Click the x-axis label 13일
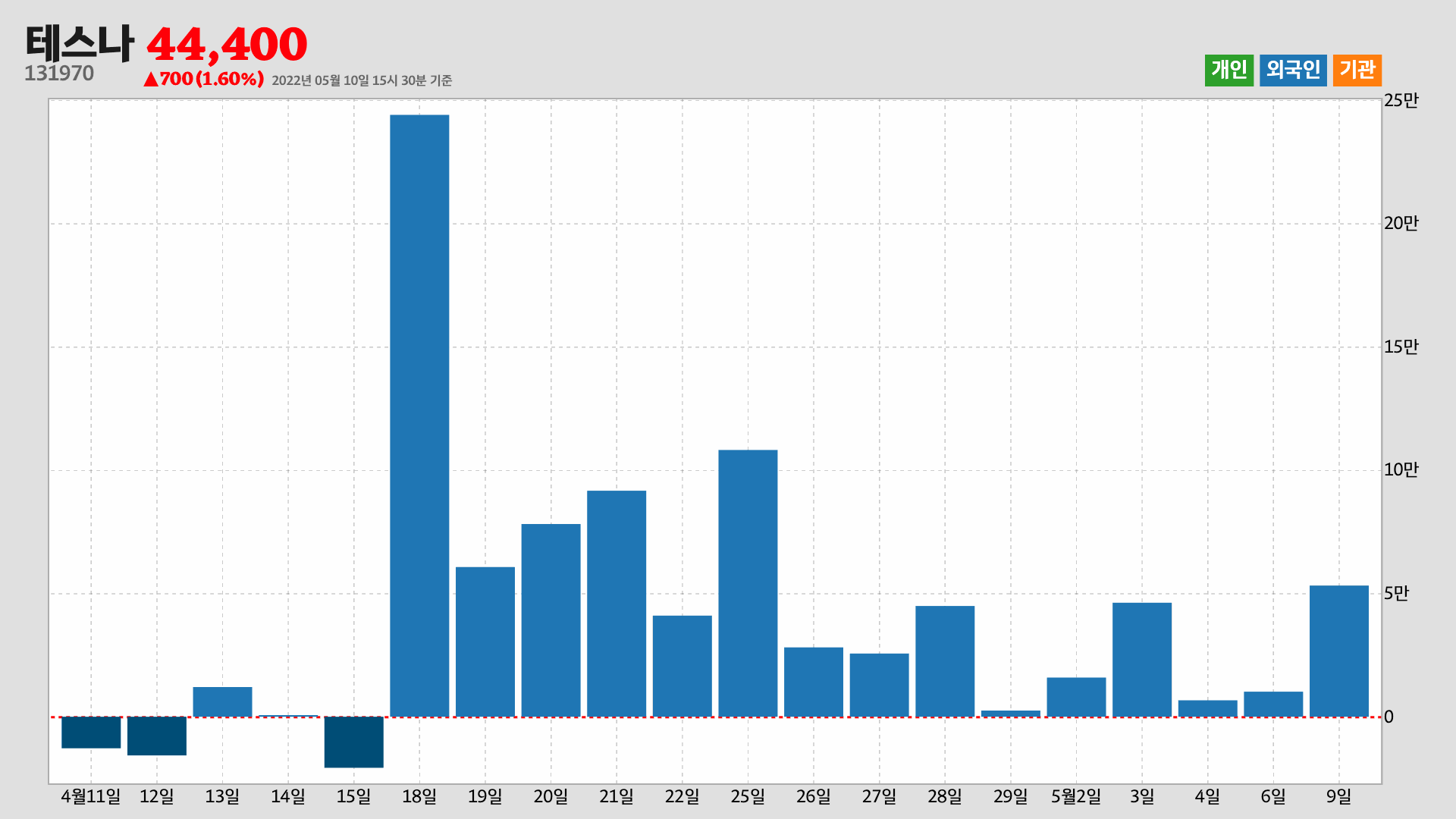 [x=222, y=796]
